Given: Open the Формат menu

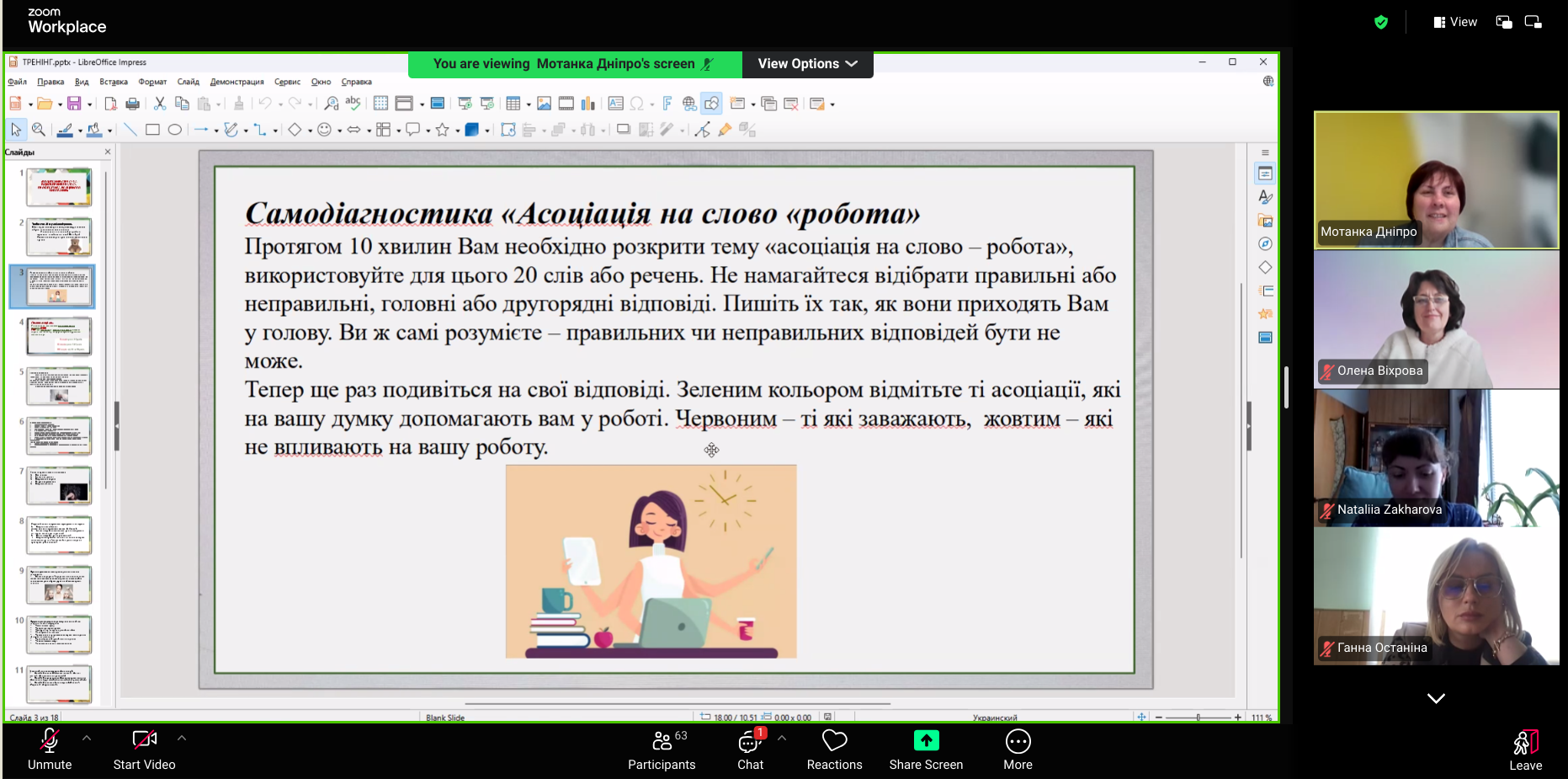Looking at the screenshot, I should 152,82.
